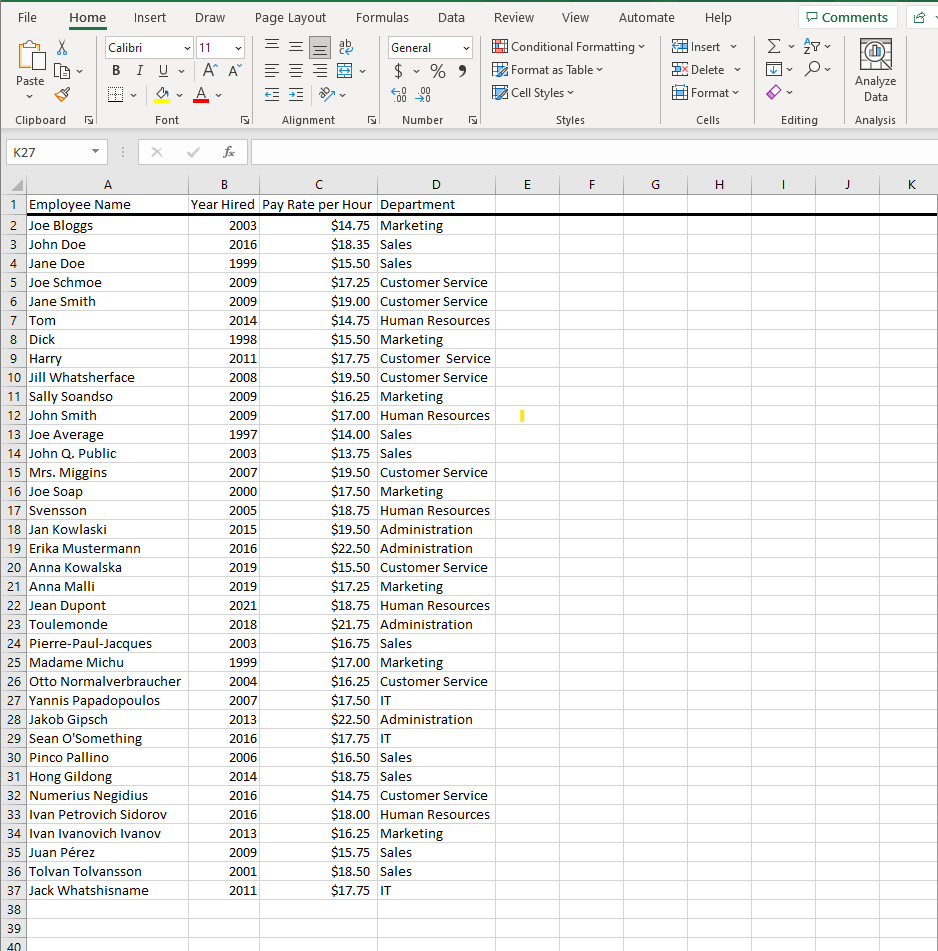This screenshot has height=951, width=938.
Task: Apply Accounting Number Format dollar icon
Action: click(x=399, y=71)
